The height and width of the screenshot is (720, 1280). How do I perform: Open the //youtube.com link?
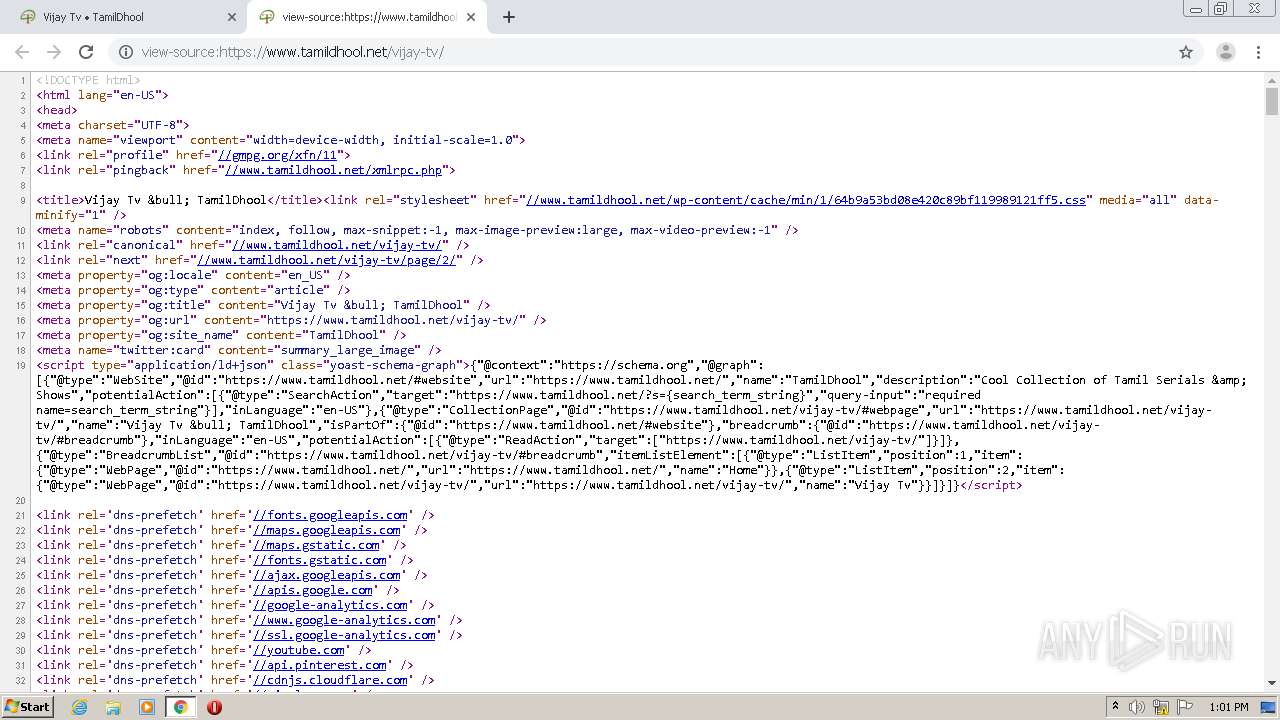[298, 650]
